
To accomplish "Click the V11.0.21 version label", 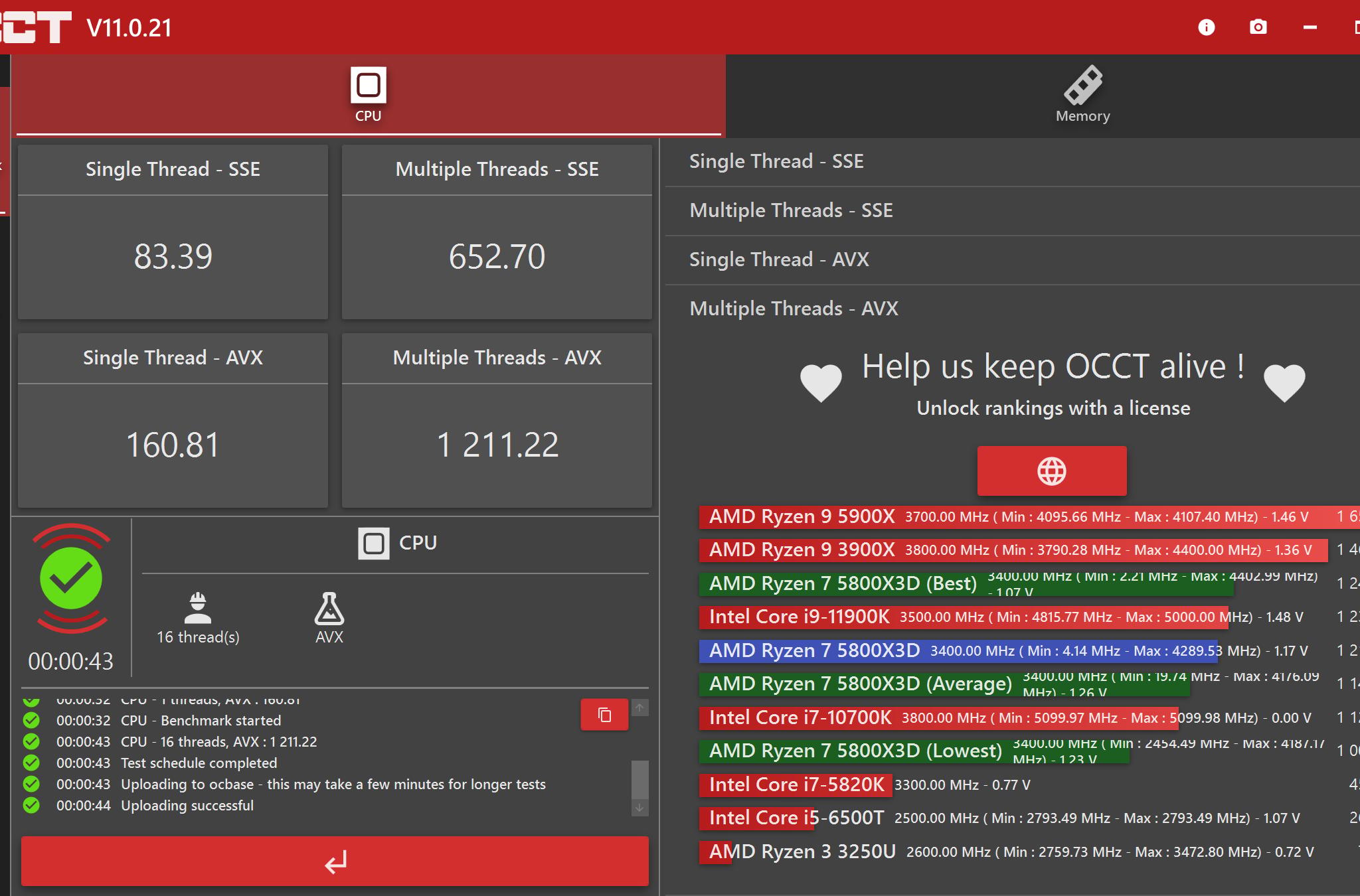I will (x=129, y=28).
